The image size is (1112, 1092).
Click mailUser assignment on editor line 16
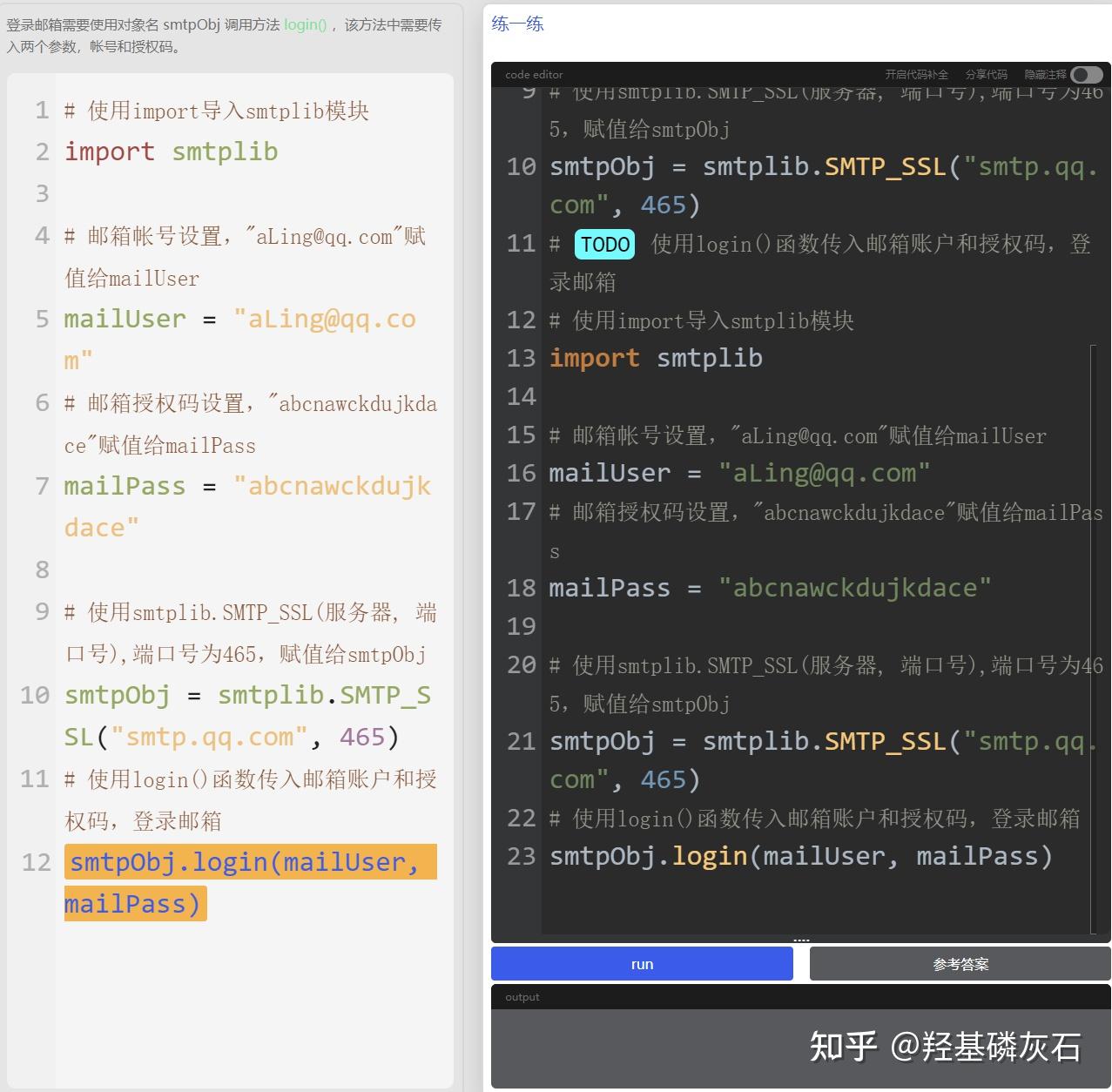click(739, 473)
